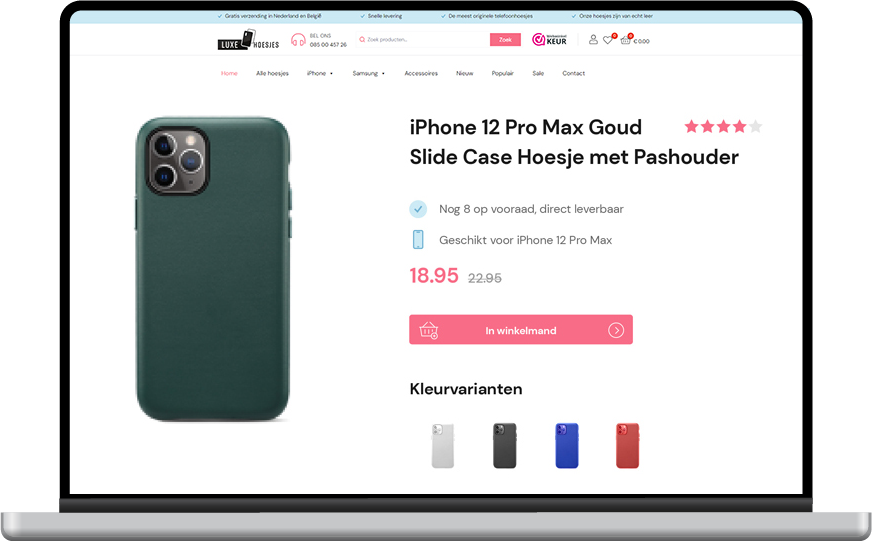Rate with the fifth grey star
Screen dimensions: 872x541
(x=755, y=127)
